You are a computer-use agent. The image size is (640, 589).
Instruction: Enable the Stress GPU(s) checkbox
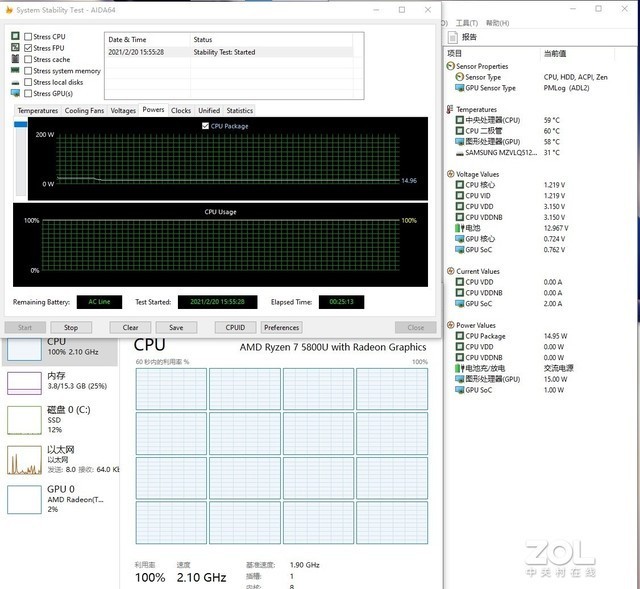tap(28, 93)
